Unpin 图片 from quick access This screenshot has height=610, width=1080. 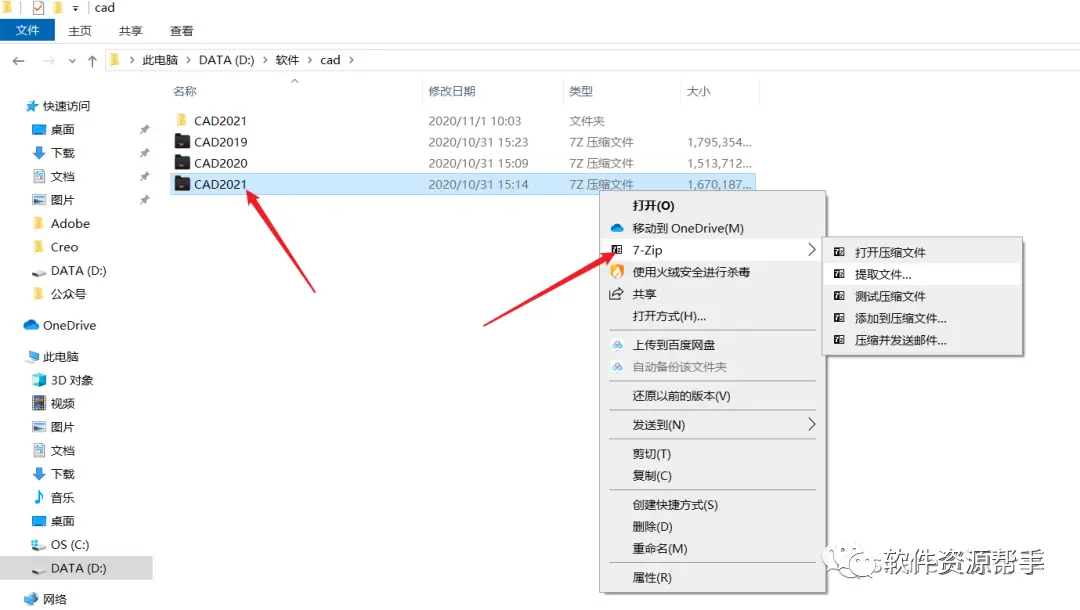click(x=145, y=200)
